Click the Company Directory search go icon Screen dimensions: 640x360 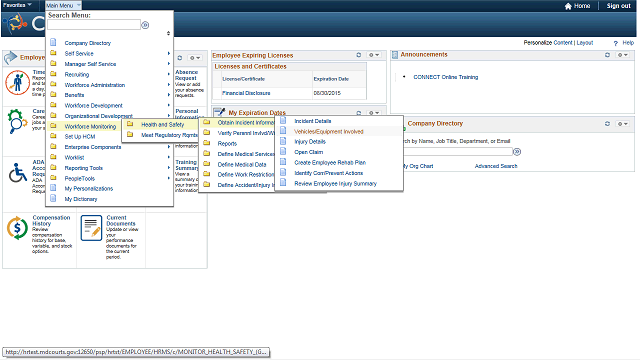(x=517, y=152)
